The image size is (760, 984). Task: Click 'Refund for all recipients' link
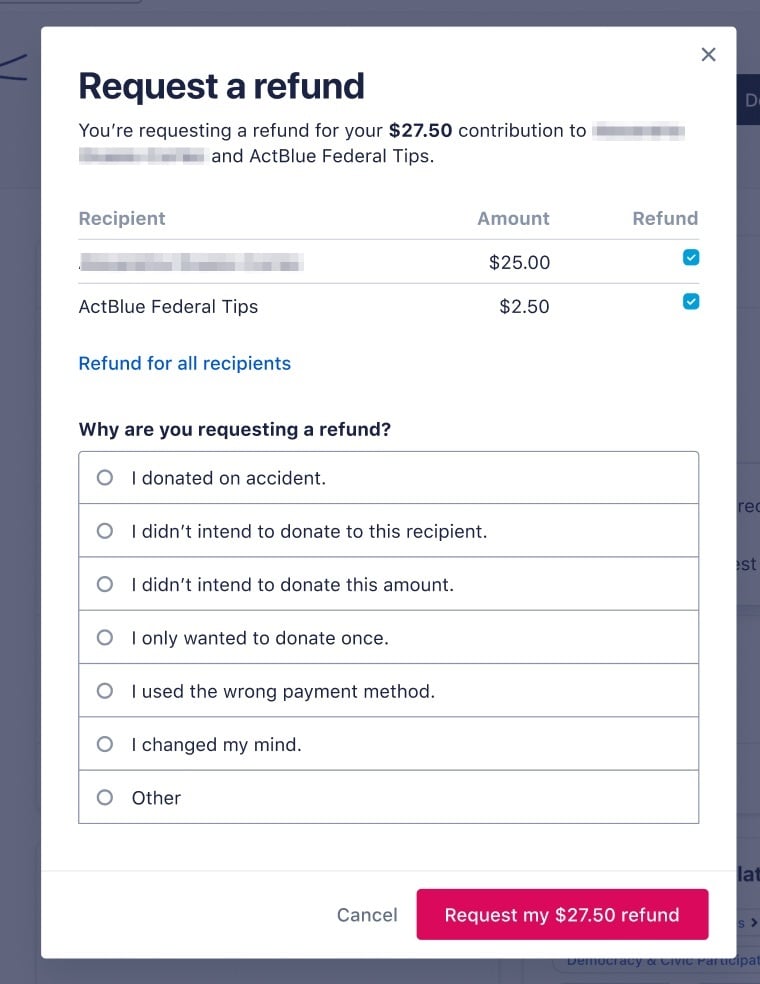tap(185, 364)
